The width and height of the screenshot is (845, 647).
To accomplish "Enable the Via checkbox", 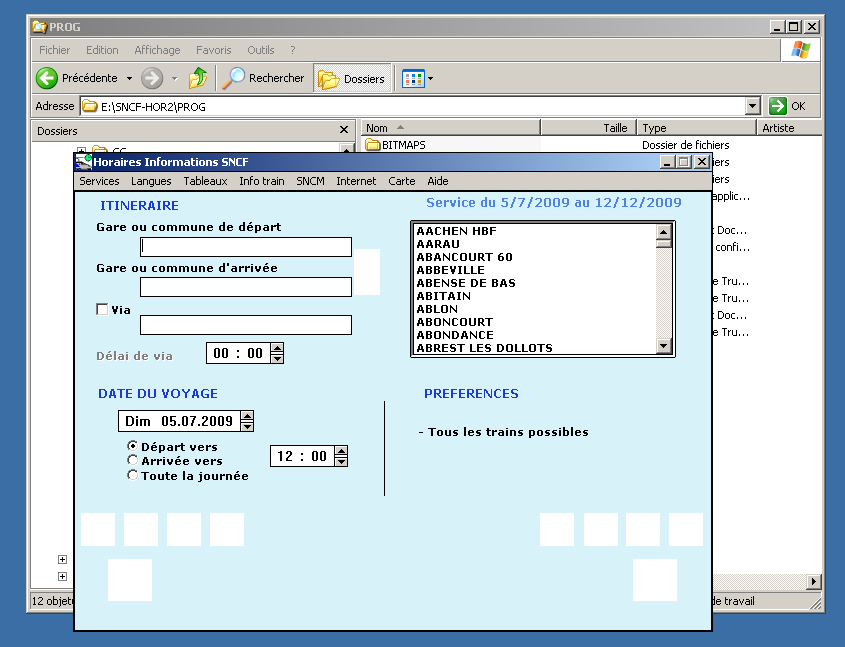I will tap(102, 309).
